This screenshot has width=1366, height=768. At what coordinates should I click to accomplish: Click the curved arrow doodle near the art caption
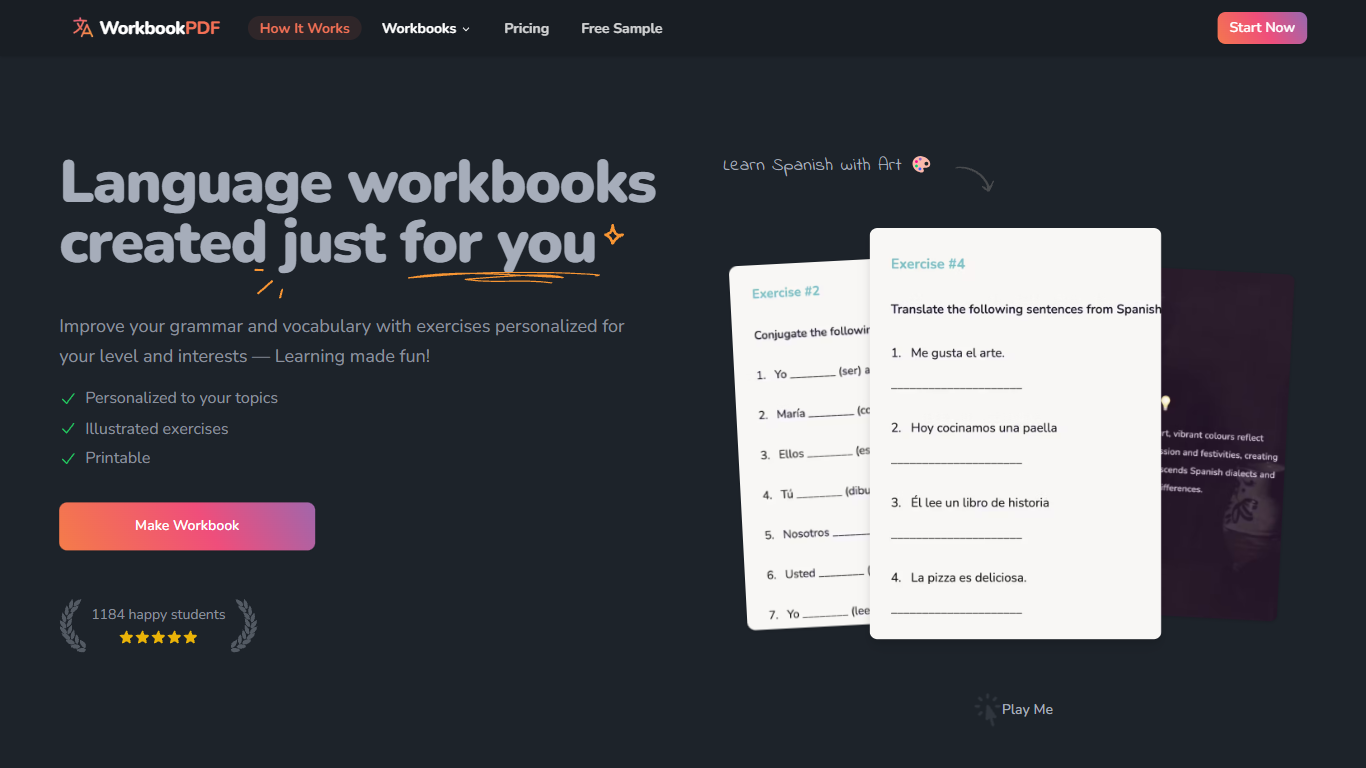click(x=974, y=177)
